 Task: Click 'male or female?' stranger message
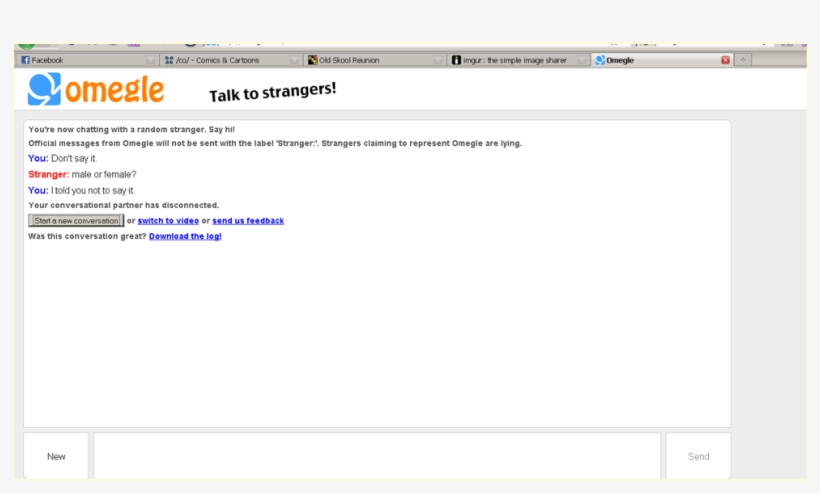click(x=104, y=174)
